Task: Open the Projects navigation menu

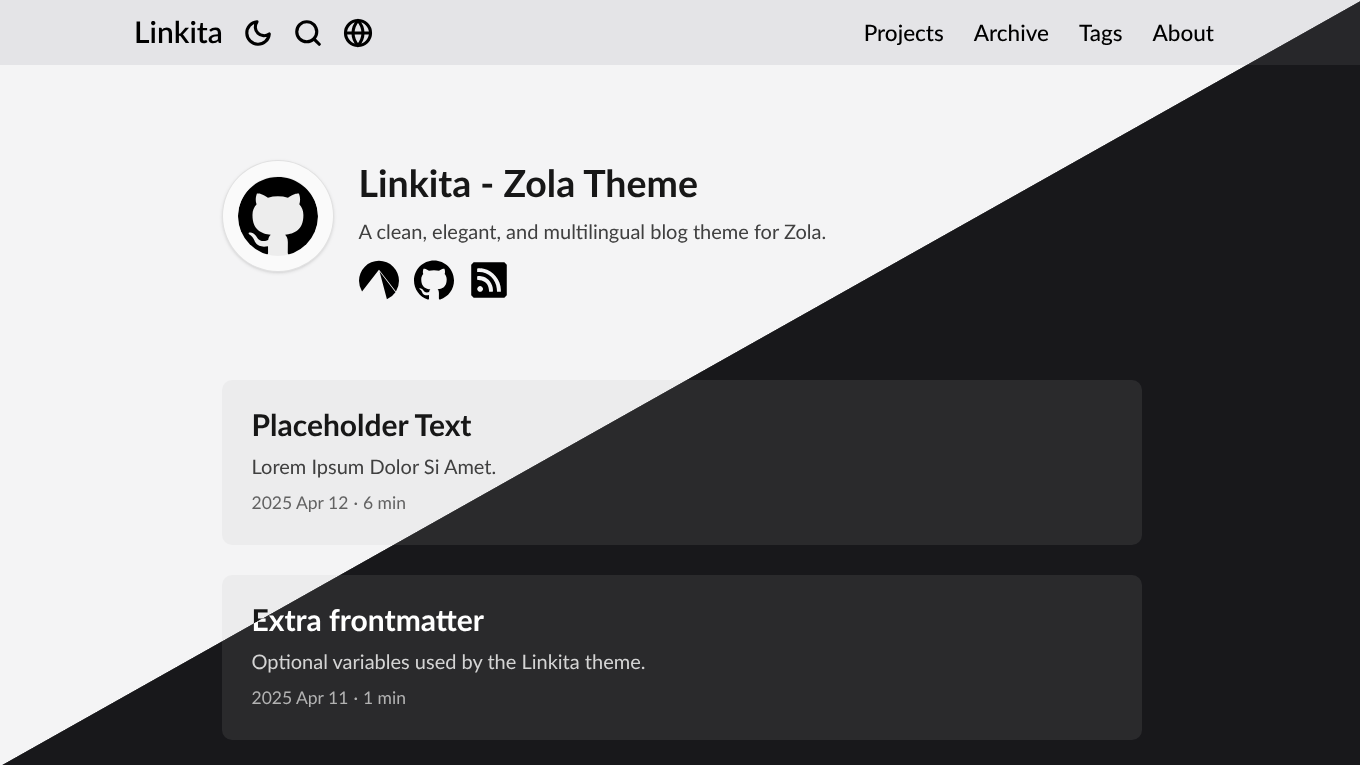Action: pyautogui.click(x=903, y=33)
